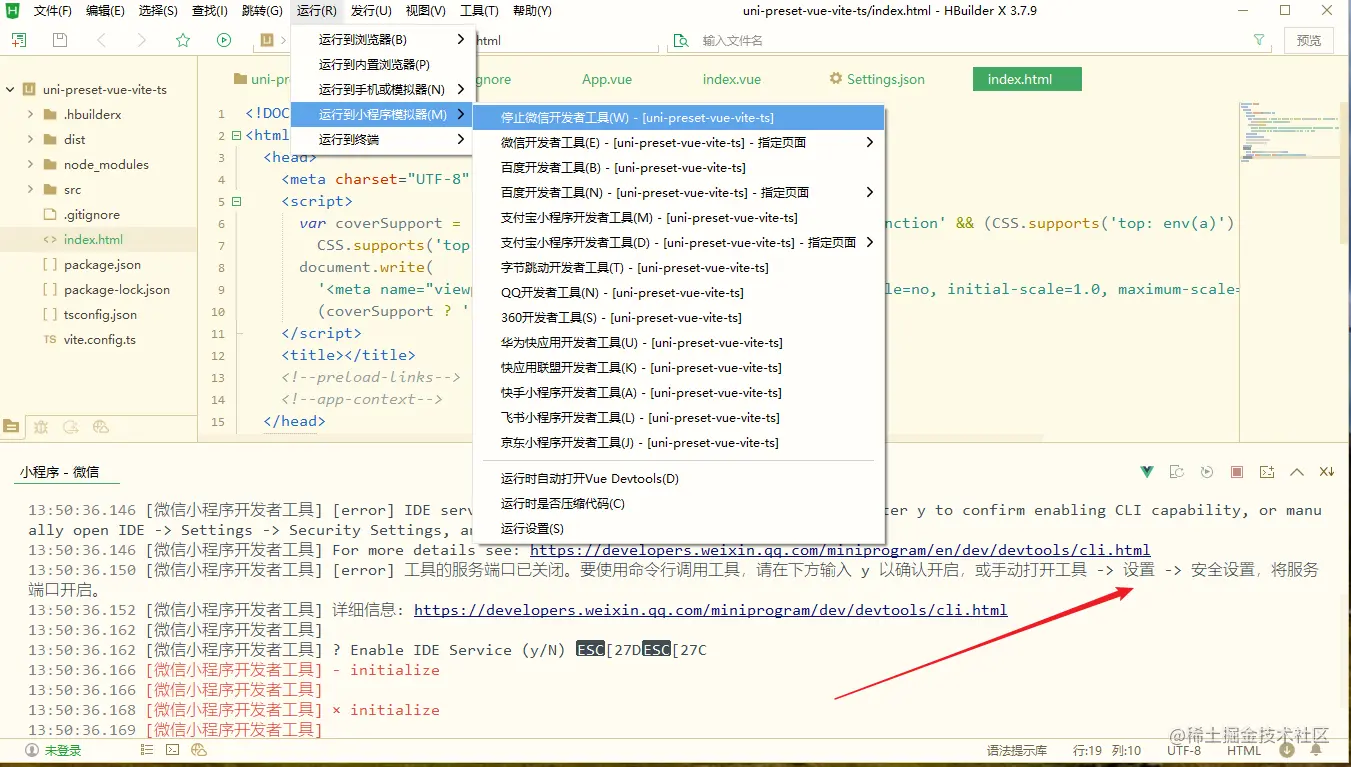Image resolution: width=1351 pixels, height=767 pixels.
Task: Switch to the index.vue tab
Action: tap(731, 80)
